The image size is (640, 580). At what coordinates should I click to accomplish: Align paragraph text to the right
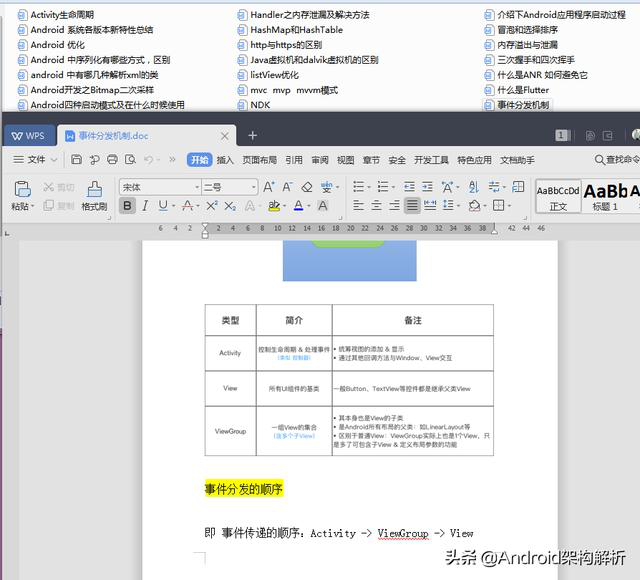click(x=394, y=205)
